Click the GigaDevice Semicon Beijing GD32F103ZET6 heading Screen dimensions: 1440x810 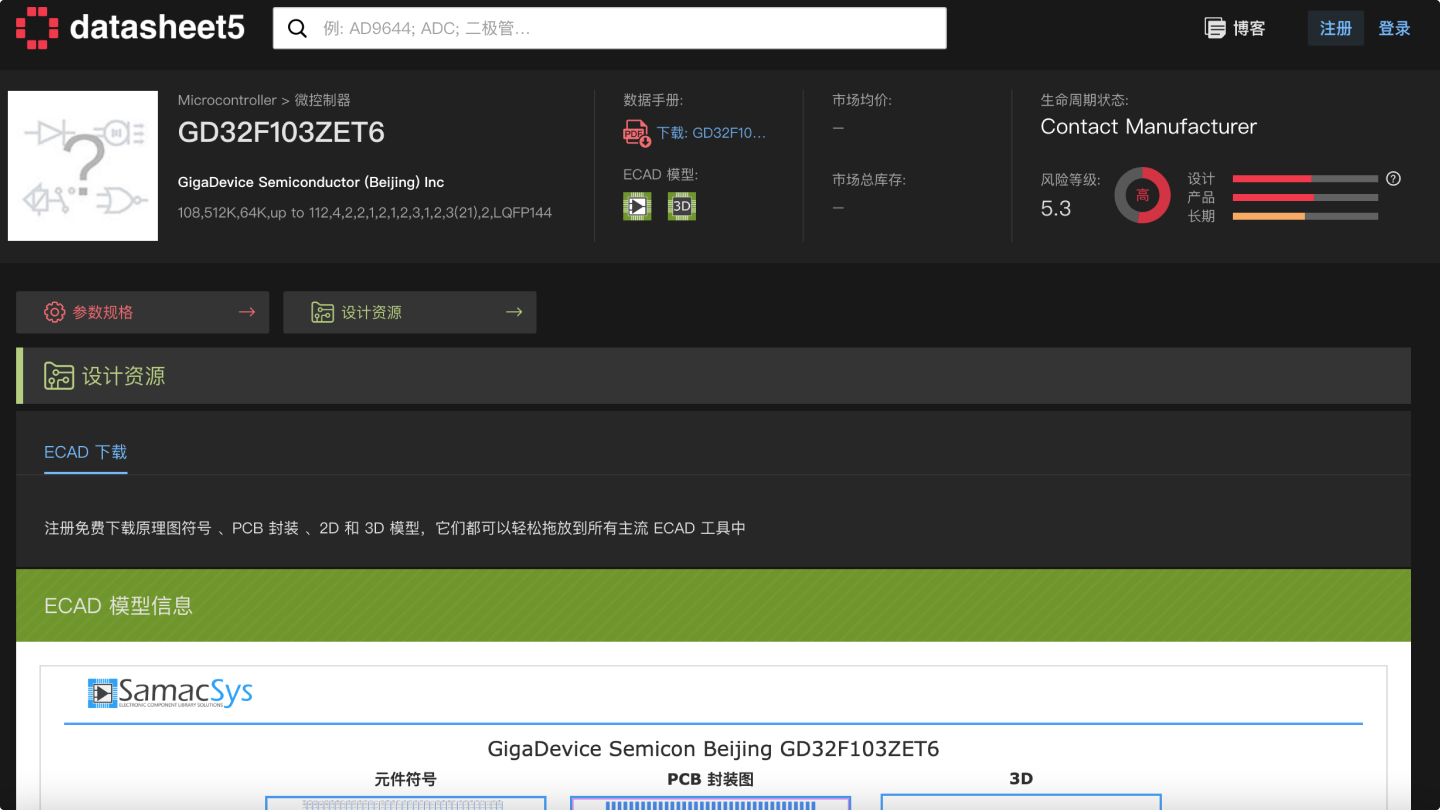tap(713, 748)
